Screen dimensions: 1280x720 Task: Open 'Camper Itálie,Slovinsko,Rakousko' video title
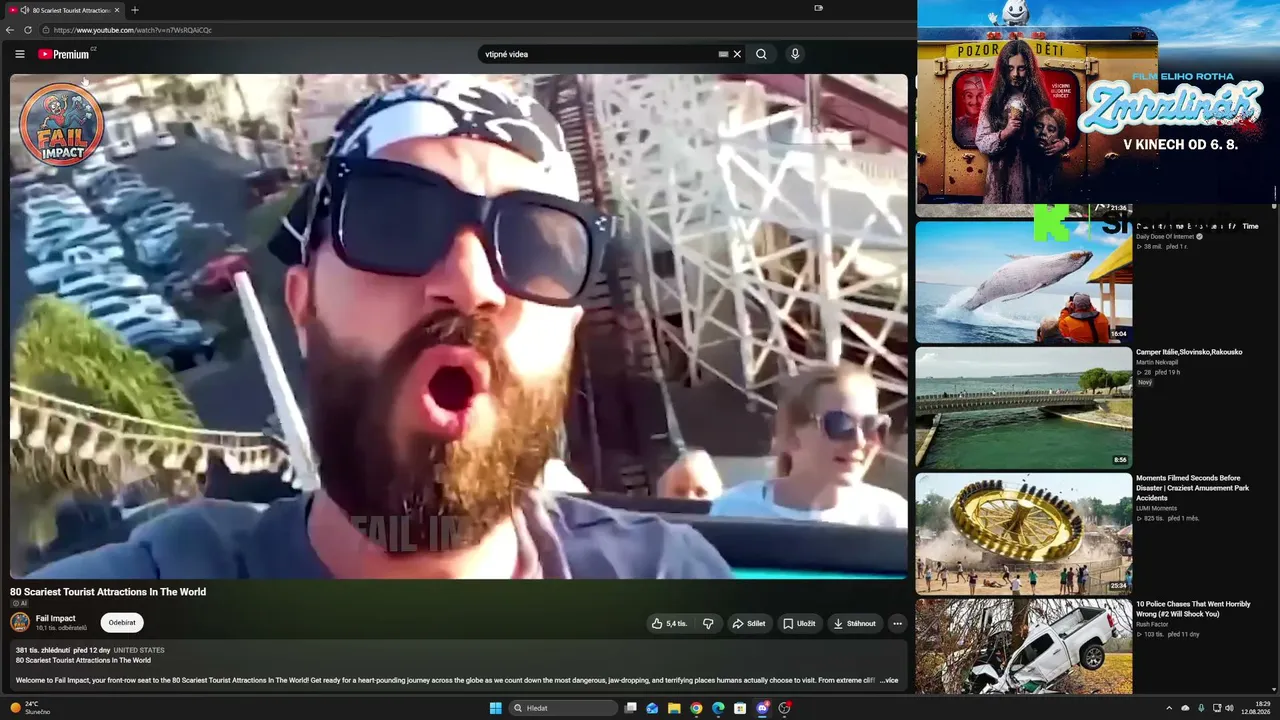1189,352
